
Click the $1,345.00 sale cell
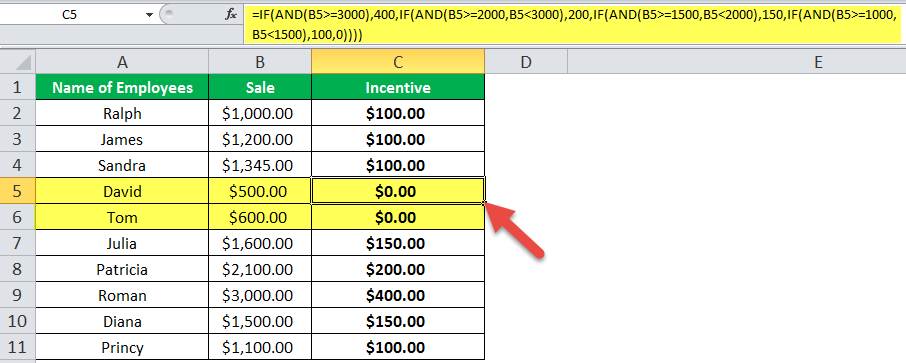click(x=260, y=165)
